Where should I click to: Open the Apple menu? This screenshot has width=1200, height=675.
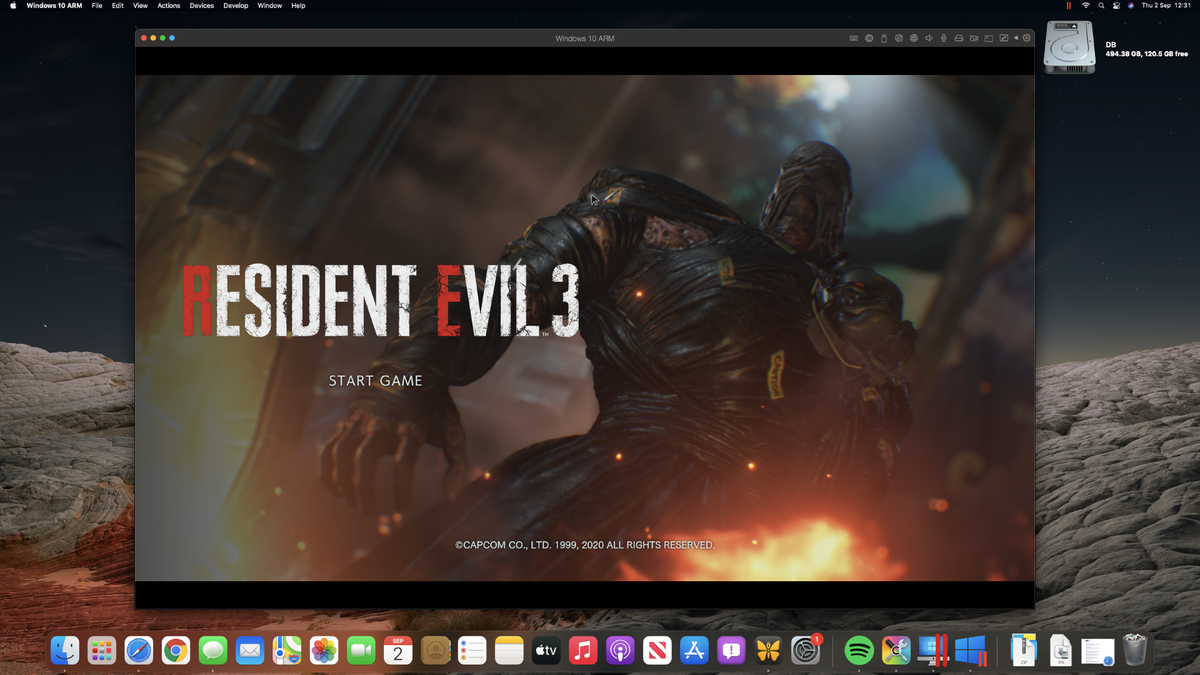13,5
